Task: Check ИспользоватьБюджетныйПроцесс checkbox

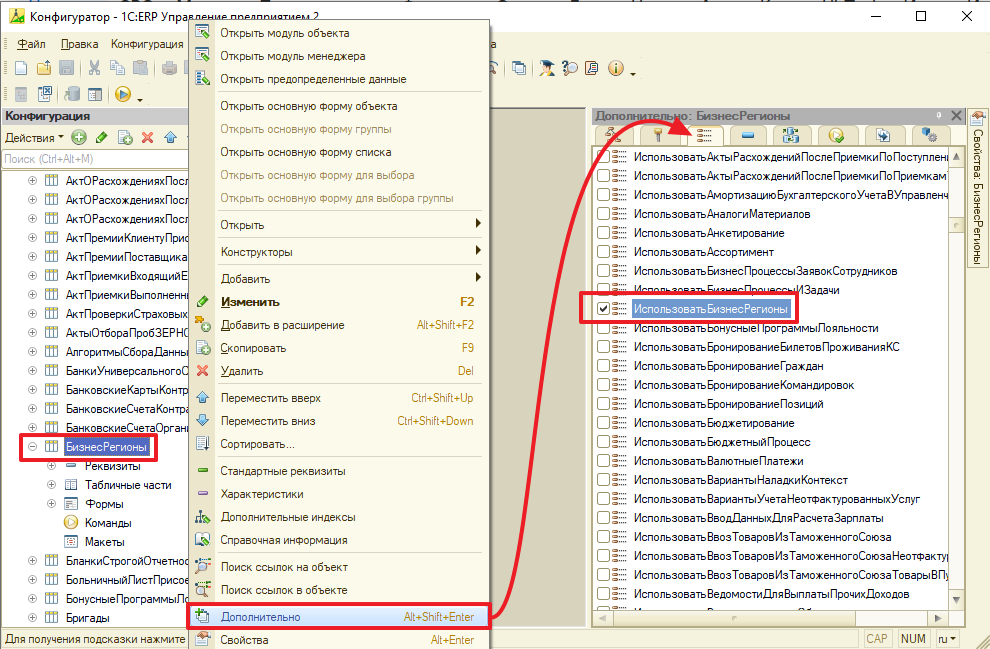Action: 604,442
